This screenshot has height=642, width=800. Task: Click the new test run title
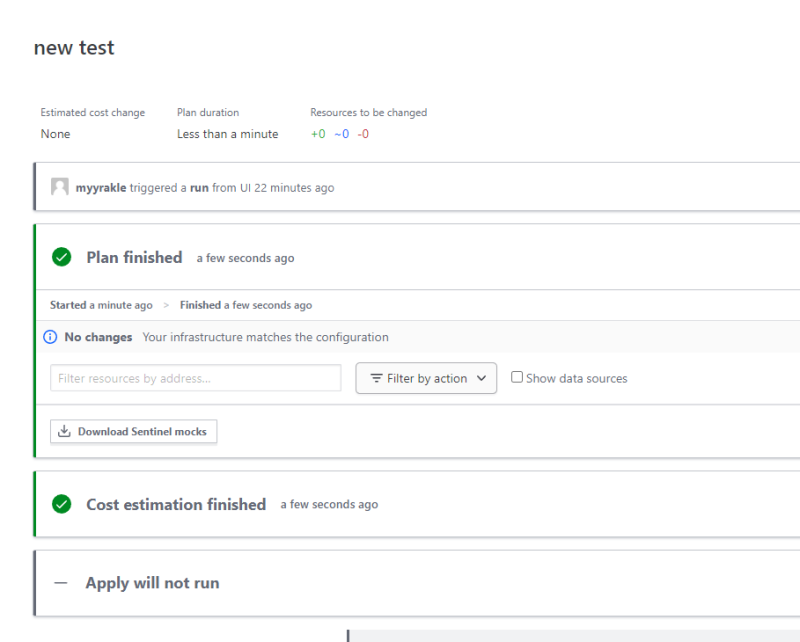click(x=74, y=48)
